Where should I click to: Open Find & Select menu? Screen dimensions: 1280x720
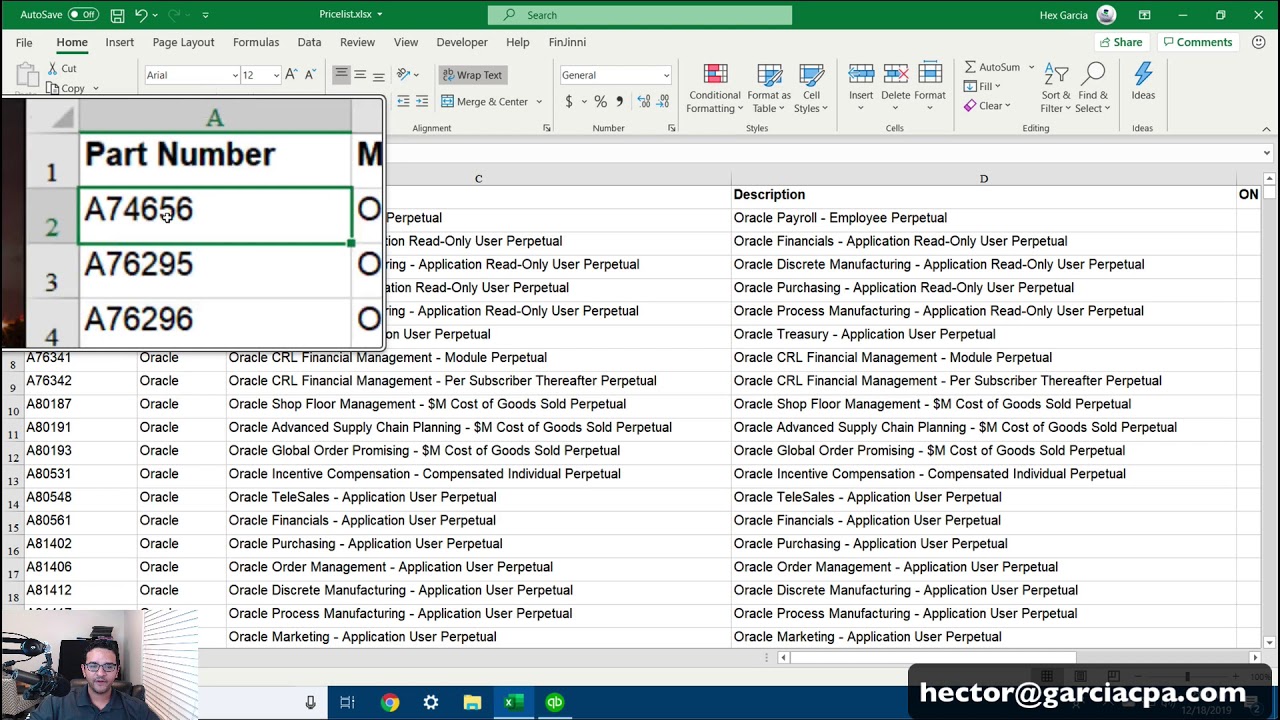(x=1093, y=89)
